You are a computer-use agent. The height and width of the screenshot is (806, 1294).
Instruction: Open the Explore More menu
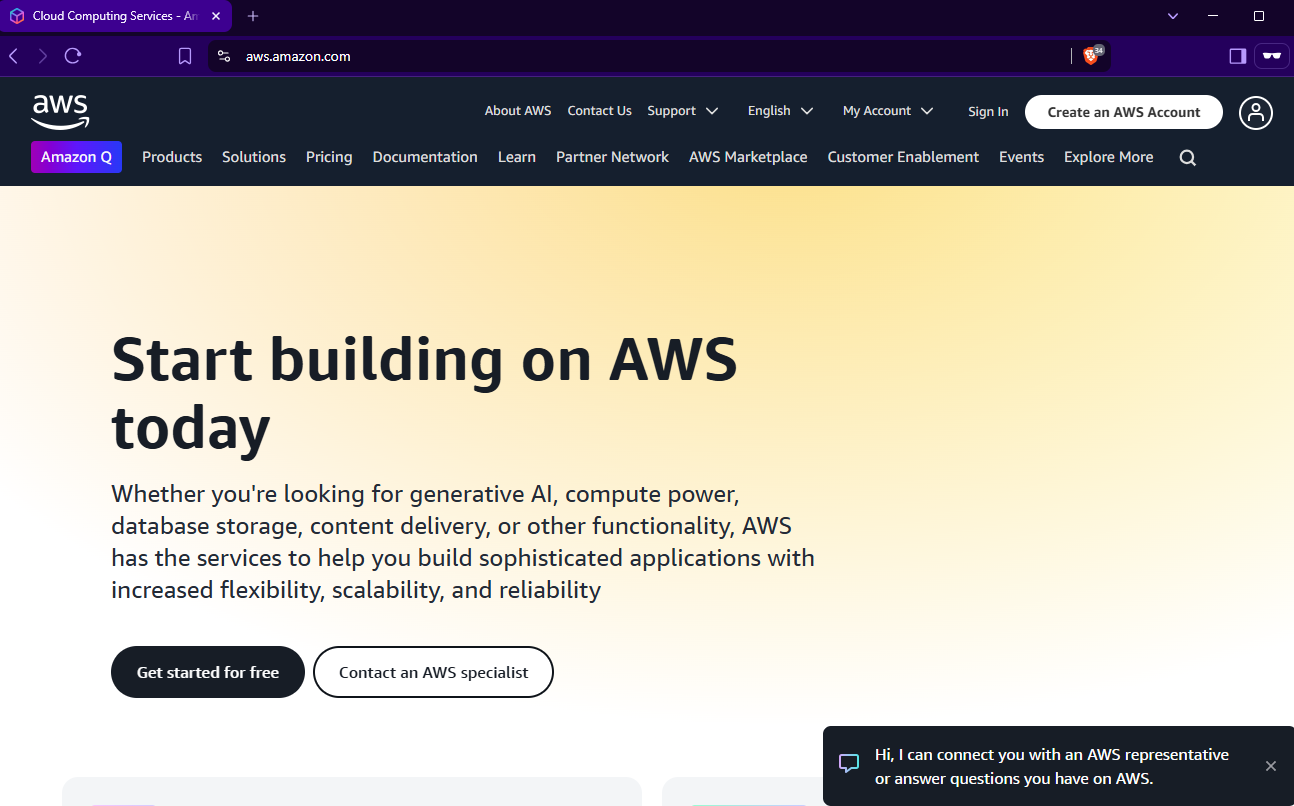tap(1108, 157)
